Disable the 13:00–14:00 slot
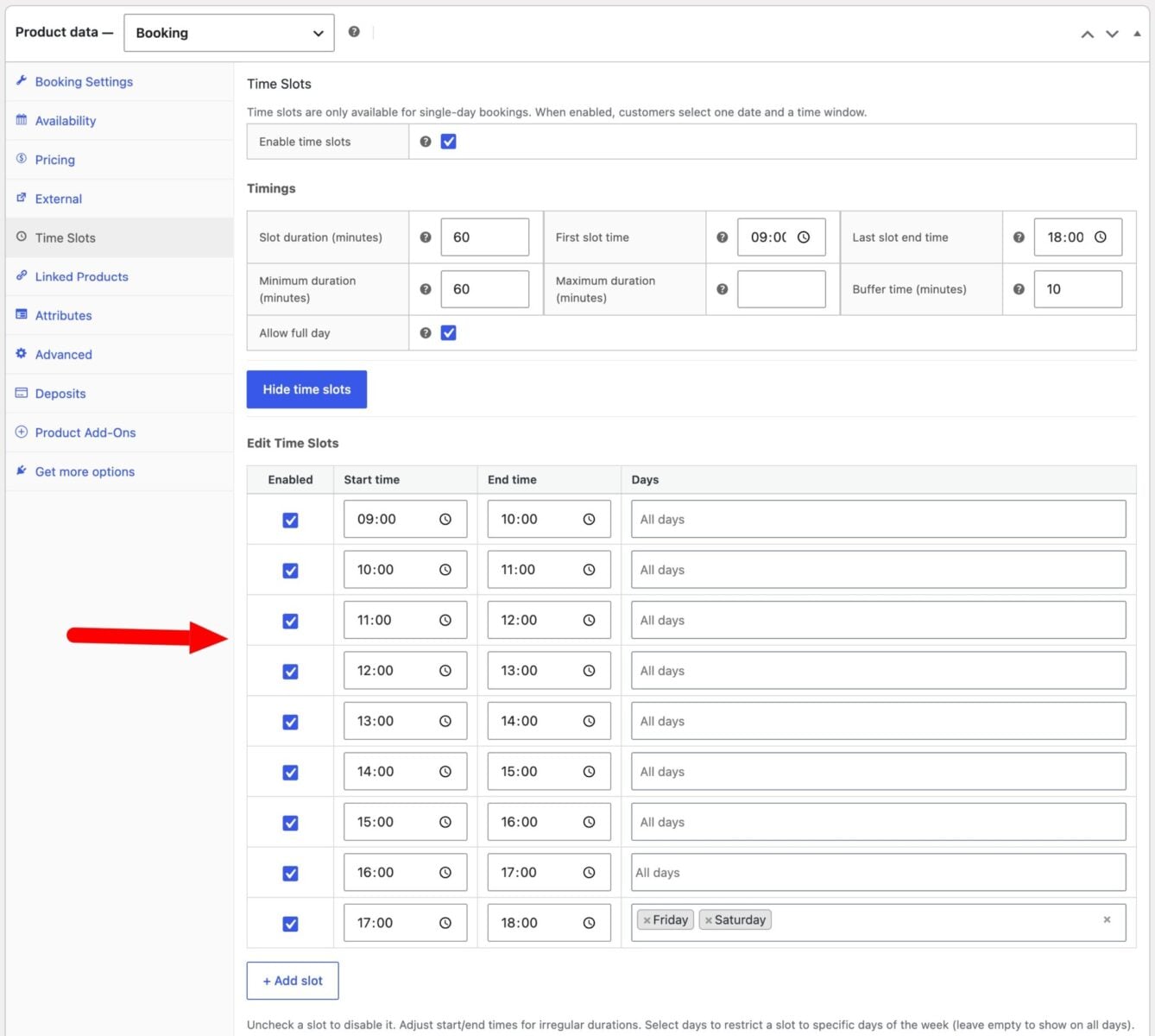This screenshot has width=1155, height=1036. pyautogui.click(x=291, y=723)
